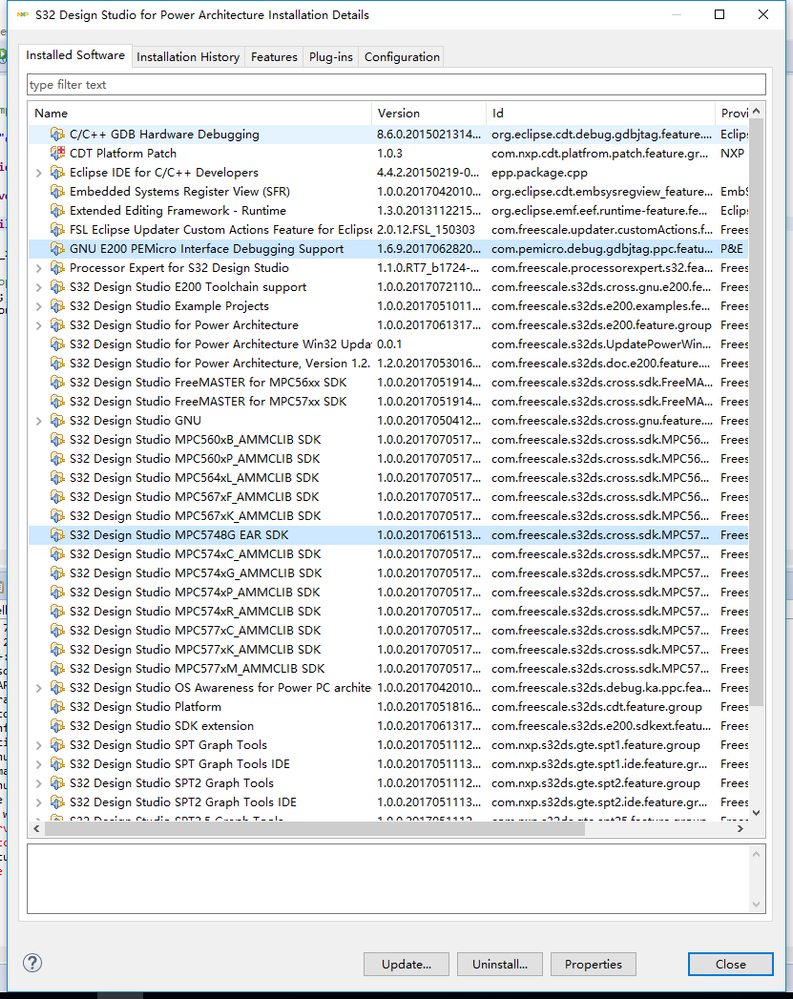Screen dimensions: 793x999
Task: Click icon beside FreeMASTER for MPC56xx SDK
Action: tap(57, 383)
